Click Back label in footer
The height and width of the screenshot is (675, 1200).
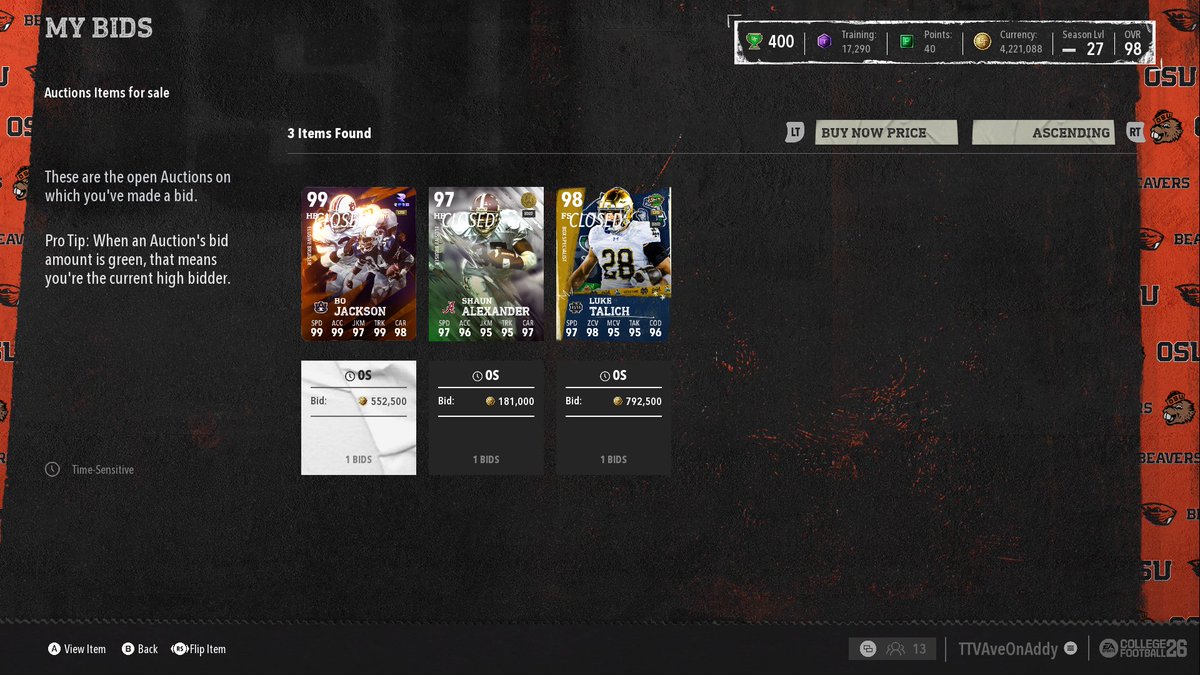coord(148,649)
